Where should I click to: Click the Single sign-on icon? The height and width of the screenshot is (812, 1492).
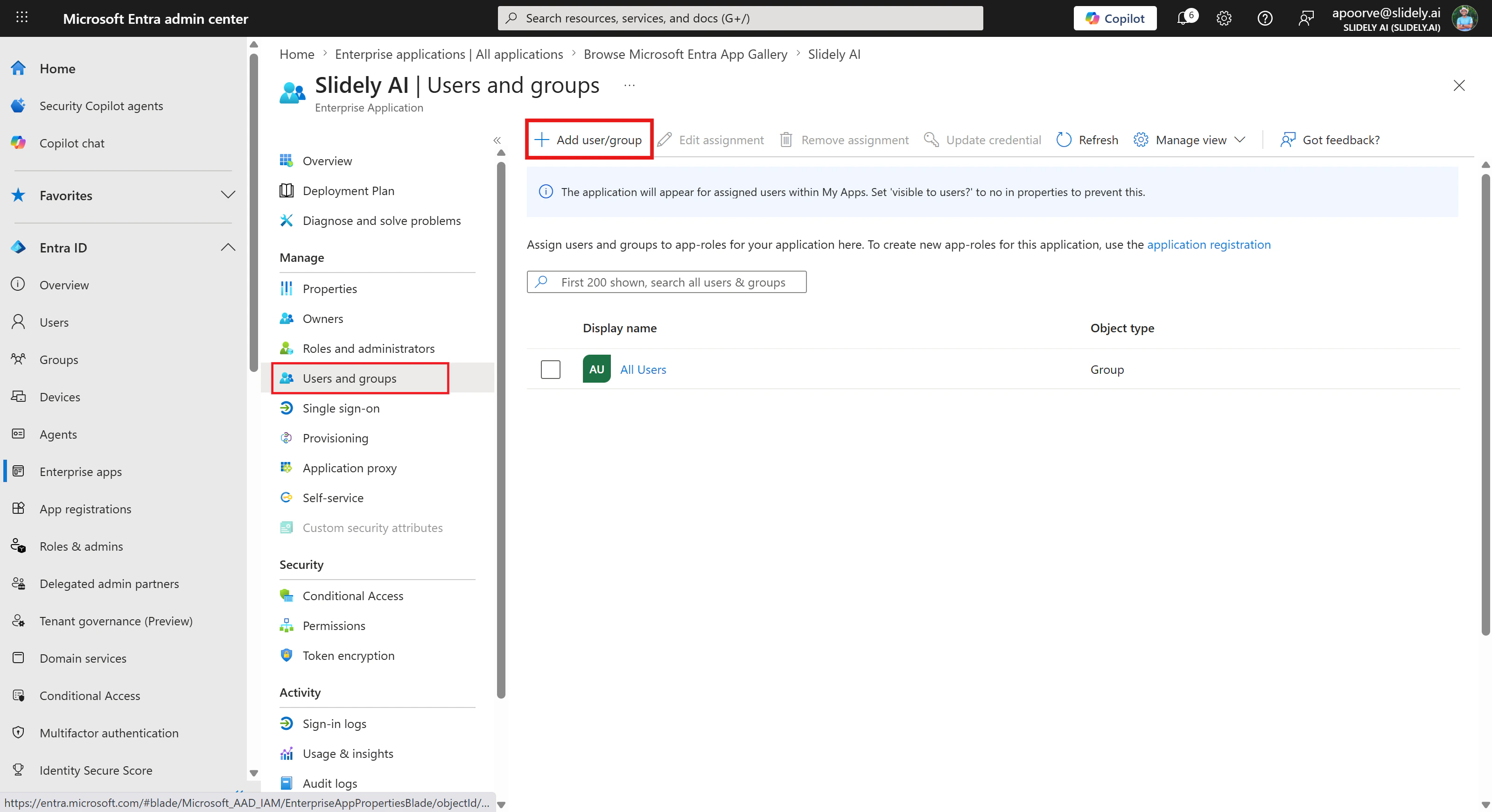coord(286,408)
